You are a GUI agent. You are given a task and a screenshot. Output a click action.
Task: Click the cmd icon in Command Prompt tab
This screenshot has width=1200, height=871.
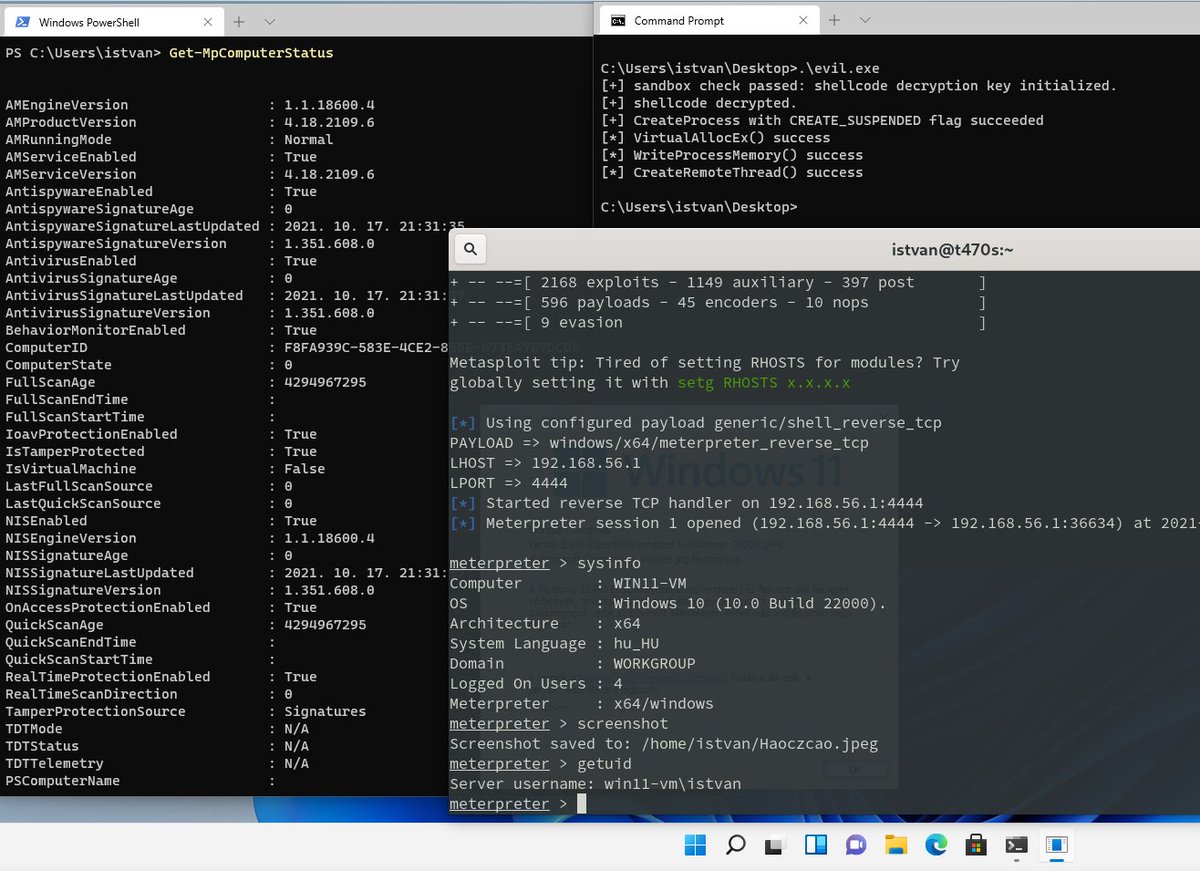point(619,20)
